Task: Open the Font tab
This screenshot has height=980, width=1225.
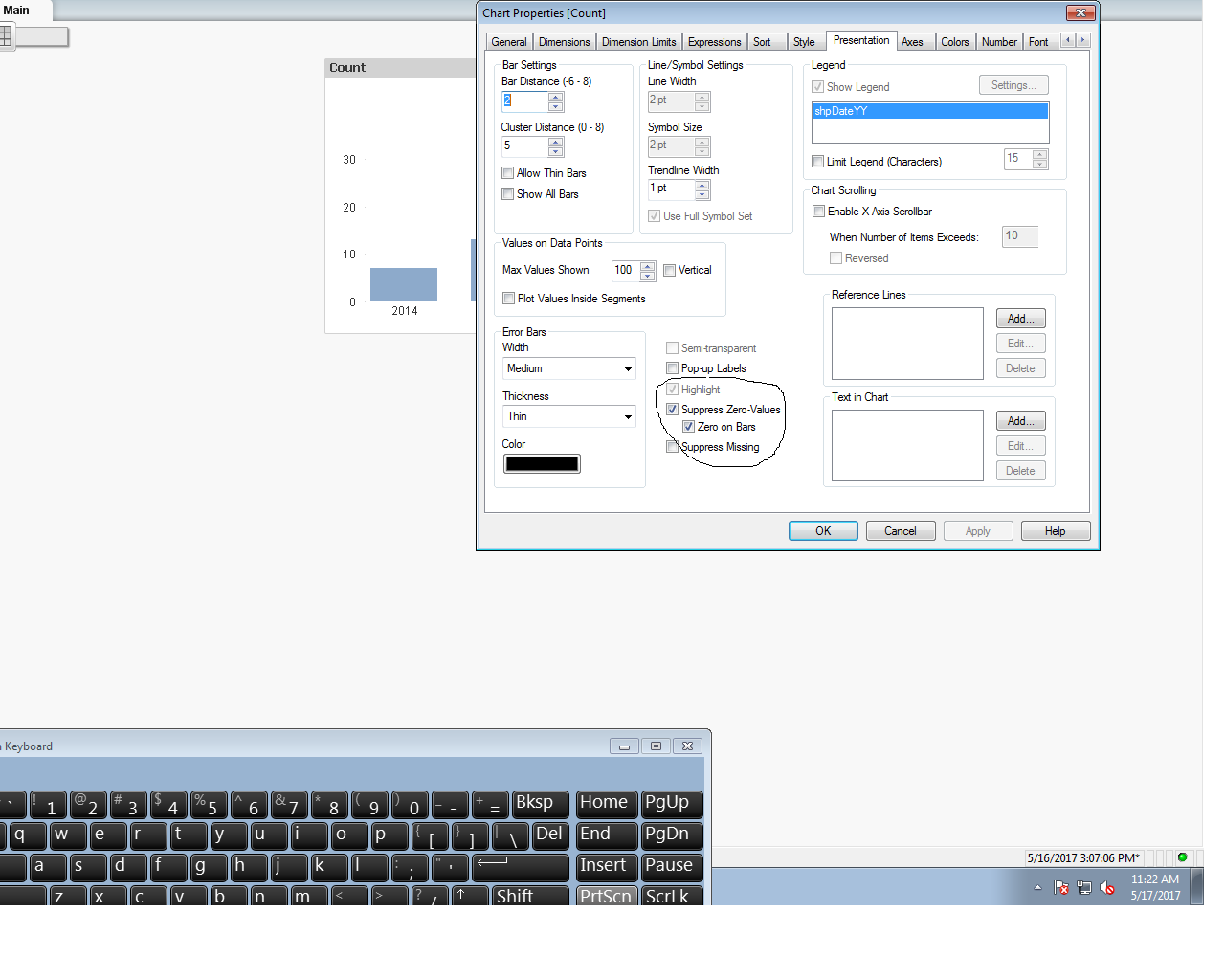Action: pyautogui.click(x=1038, y=42)
